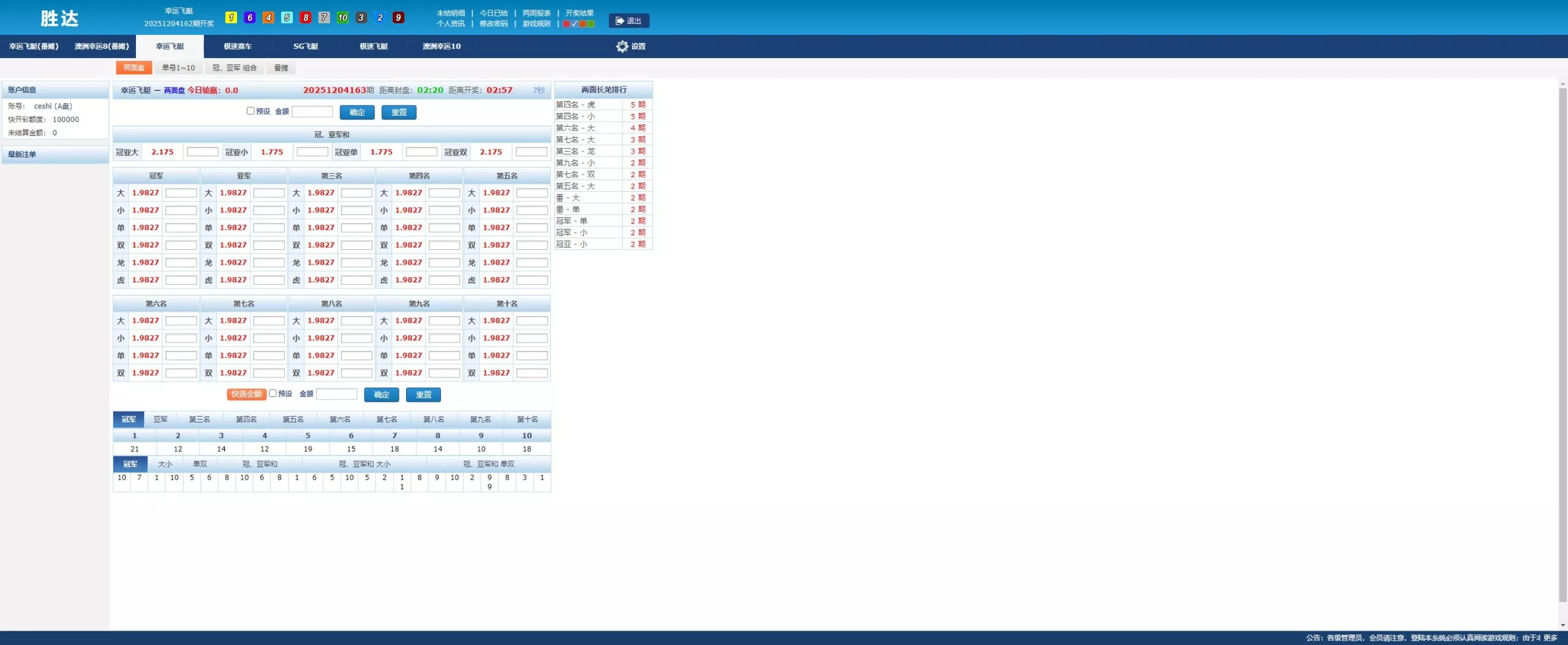This screenshot has height=645, width=1568.
Task: Tick the 预设 checkbox under the countdown header
Action: coord(251,111)
